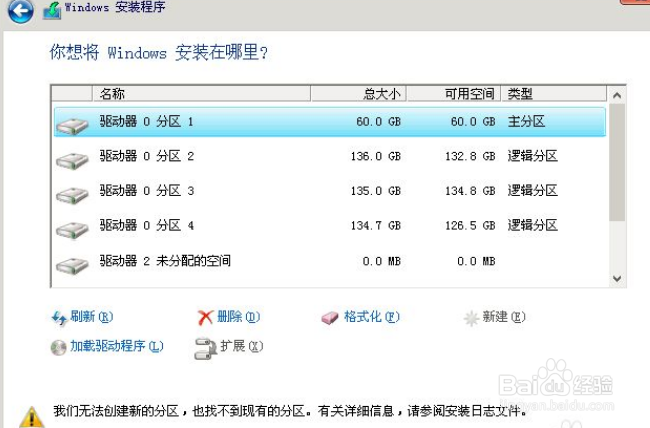Viewport: 650px width, 428px height.
Task: Click 逻辑分区 type cell of 分区 4
Action: 533,226
